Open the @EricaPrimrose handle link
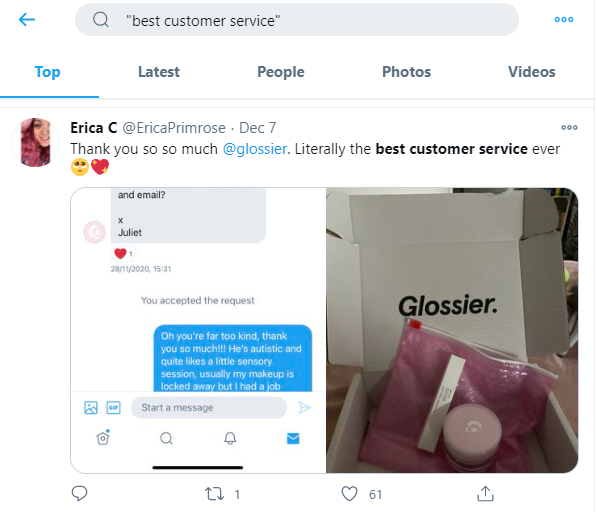Screen dimensions: 597x512 pos(174,128)
